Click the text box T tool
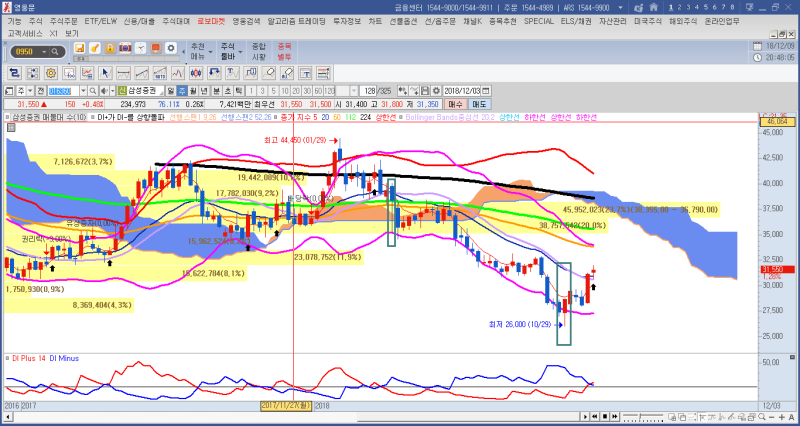 pyautogui.click(x=305, y=73)
